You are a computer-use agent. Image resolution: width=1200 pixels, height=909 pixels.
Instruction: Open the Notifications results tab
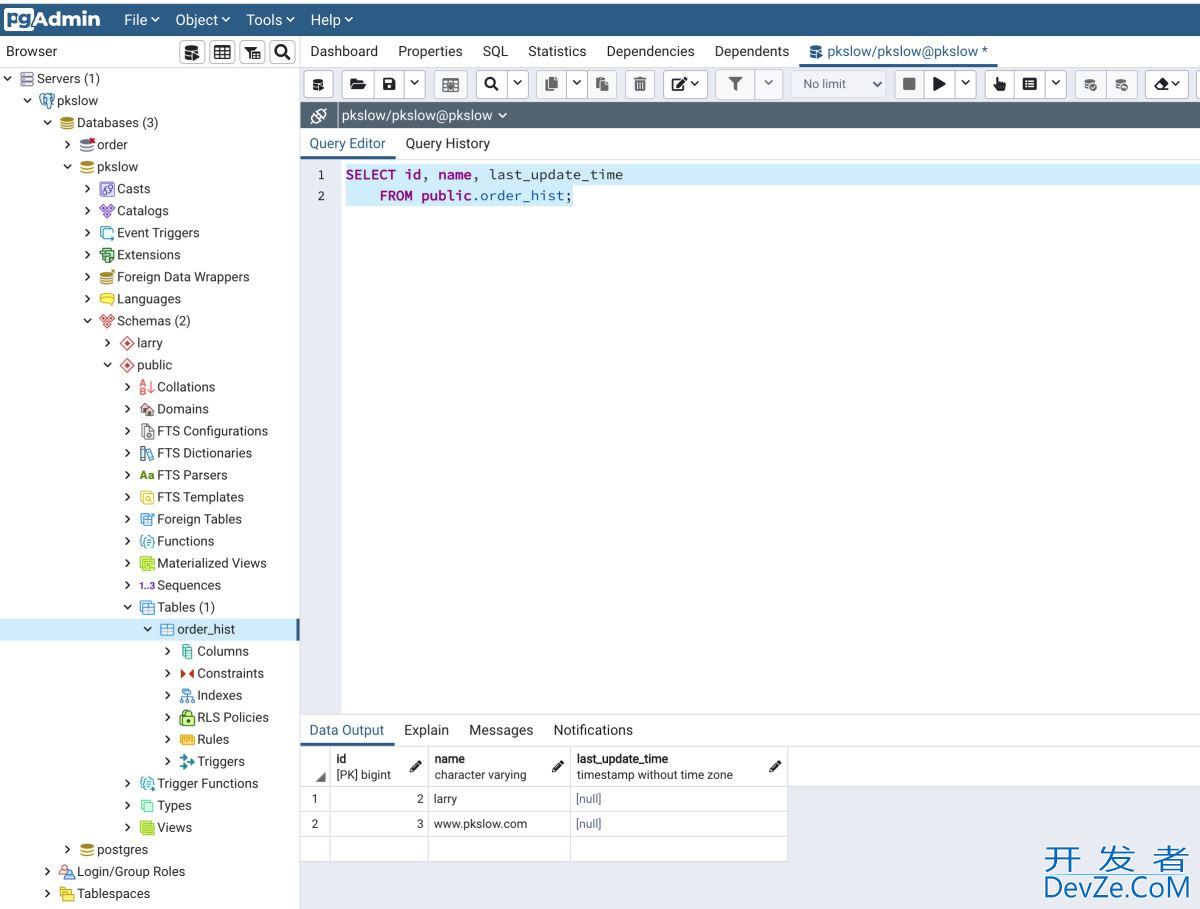point(593,730)
